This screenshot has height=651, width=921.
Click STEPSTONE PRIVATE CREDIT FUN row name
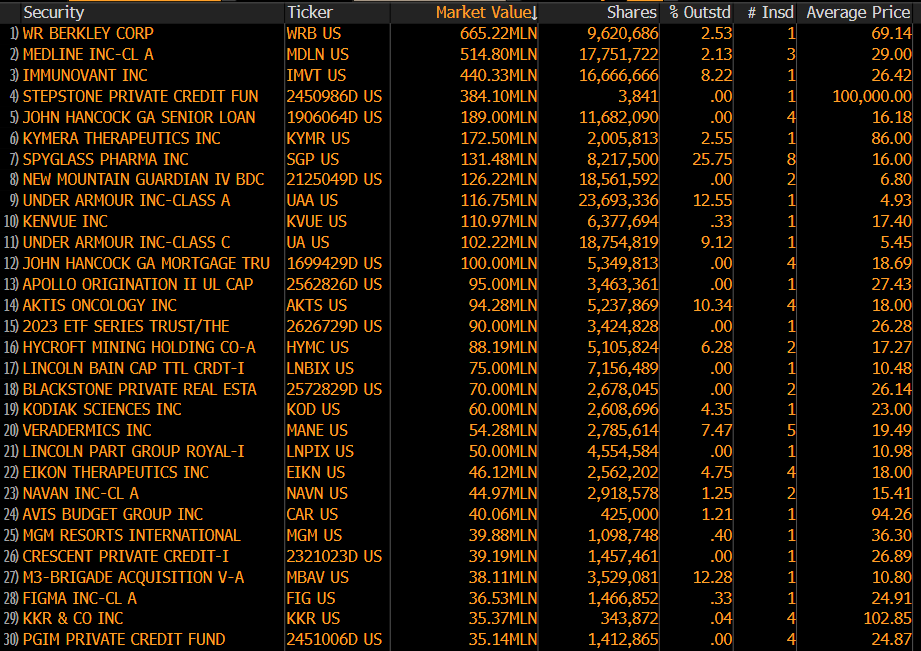tap(140, 96)
